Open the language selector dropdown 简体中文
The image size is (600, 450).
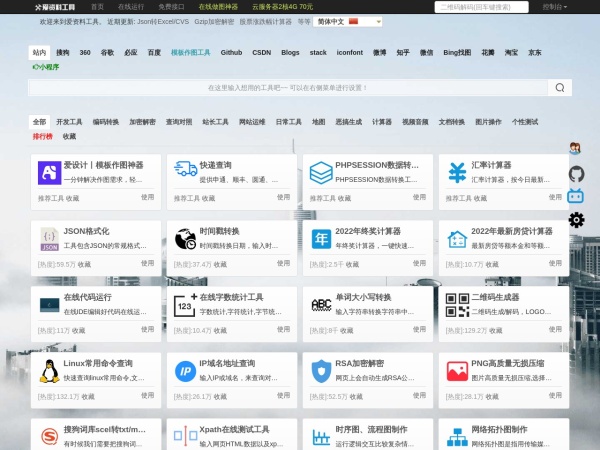pyautogui.click(x=334, y=21)
